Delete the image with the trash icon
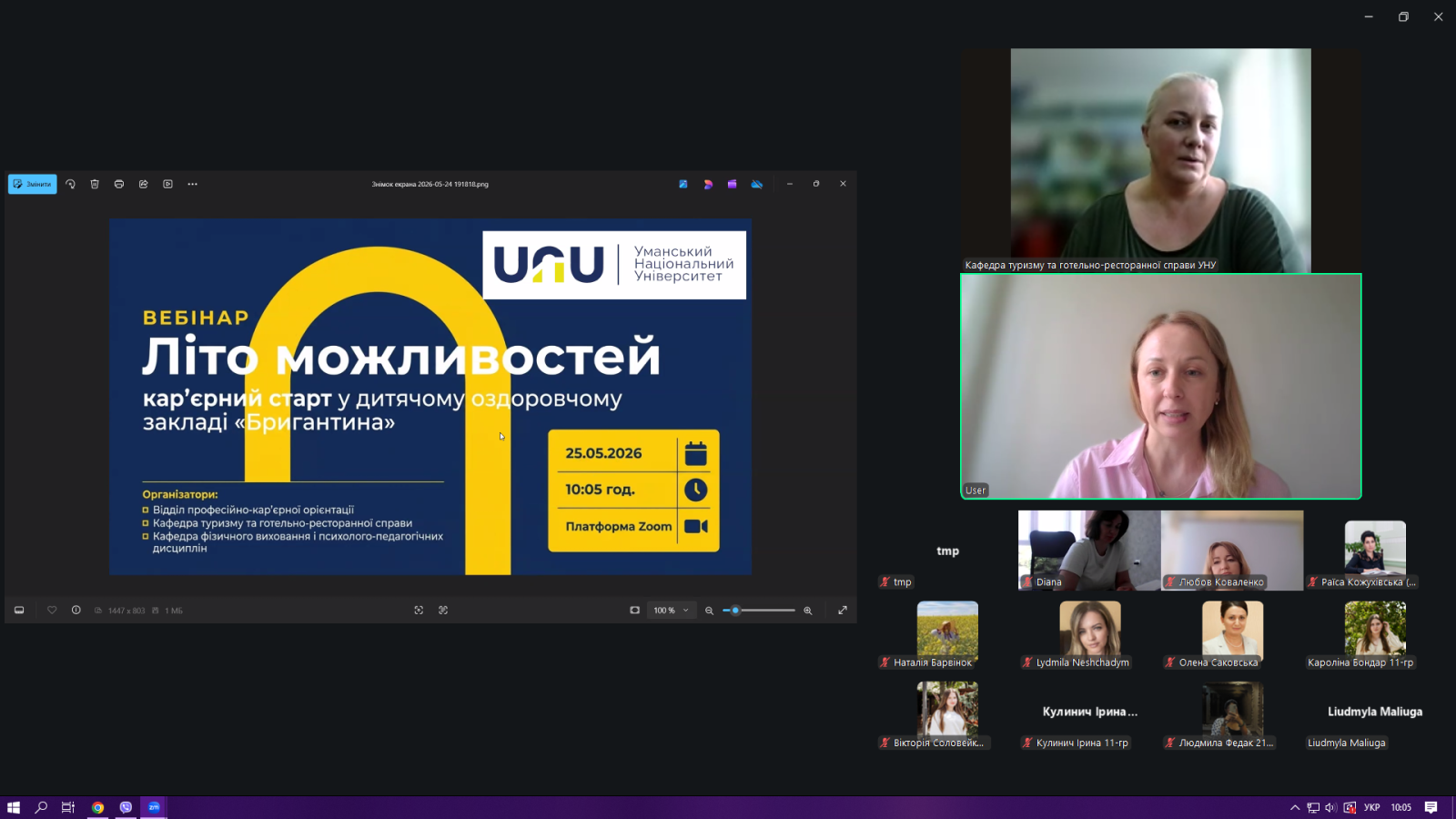The width and height of the screenshot is (1456, 819). click(x=95, y=184)
